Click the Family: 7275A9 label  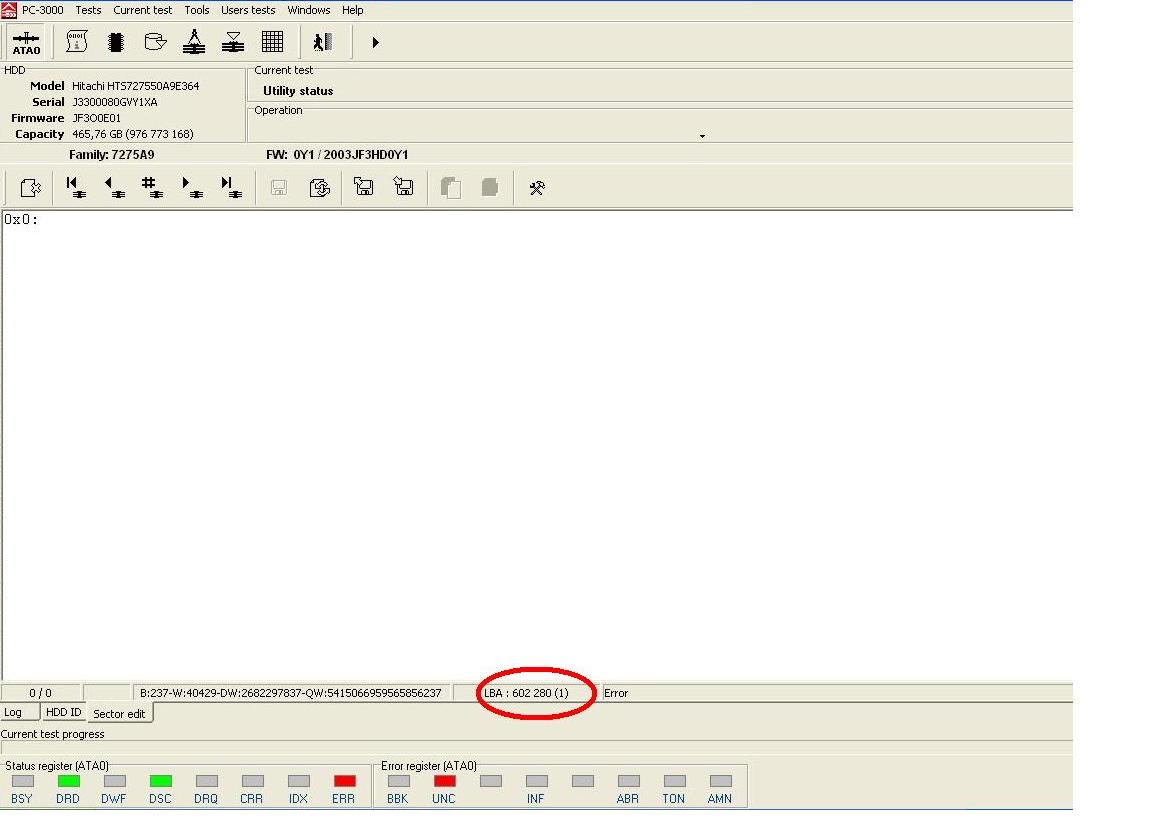[112, 155]
